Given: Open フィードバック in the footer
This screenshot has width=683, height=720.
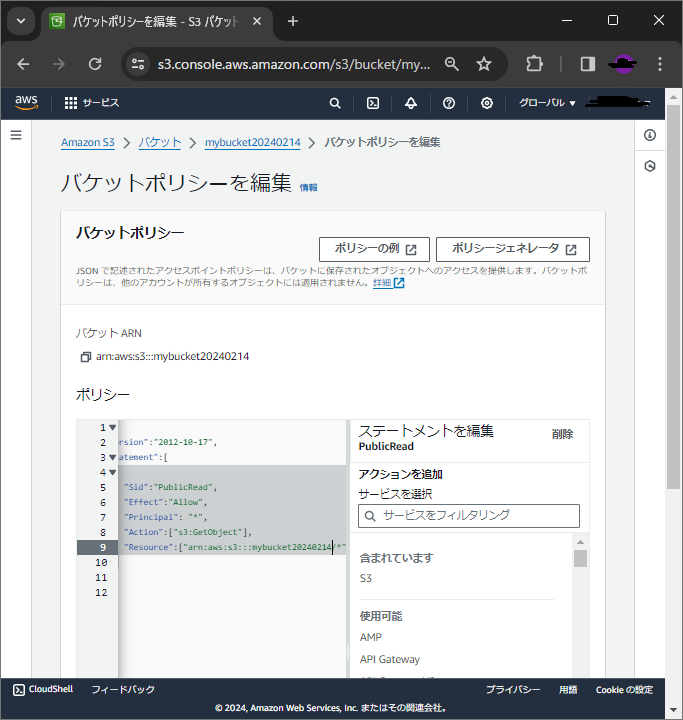Looking at the screenshot, I should point(123,689).
